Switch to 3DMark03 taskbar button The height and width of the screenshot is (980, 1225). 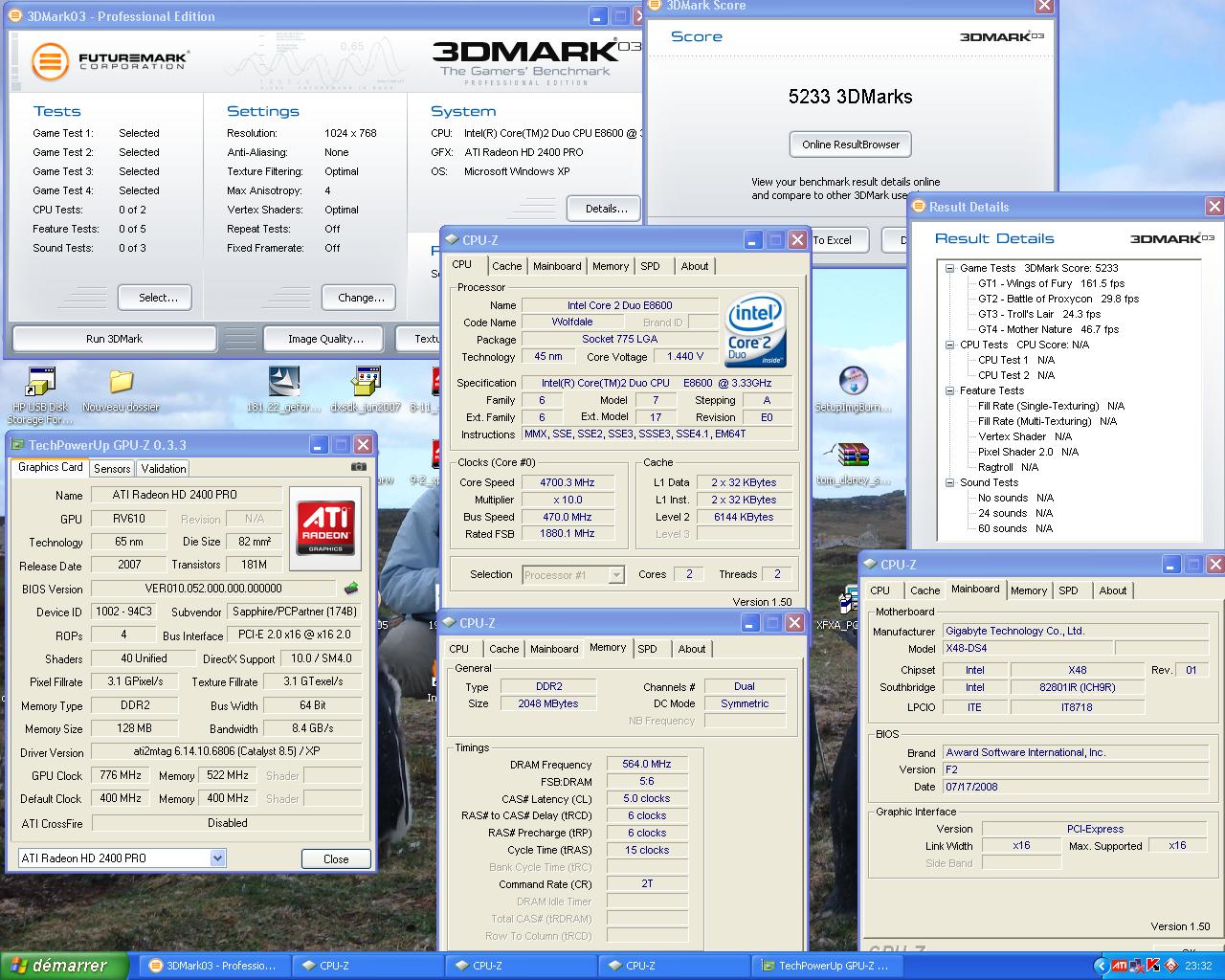tap(214, 966)
